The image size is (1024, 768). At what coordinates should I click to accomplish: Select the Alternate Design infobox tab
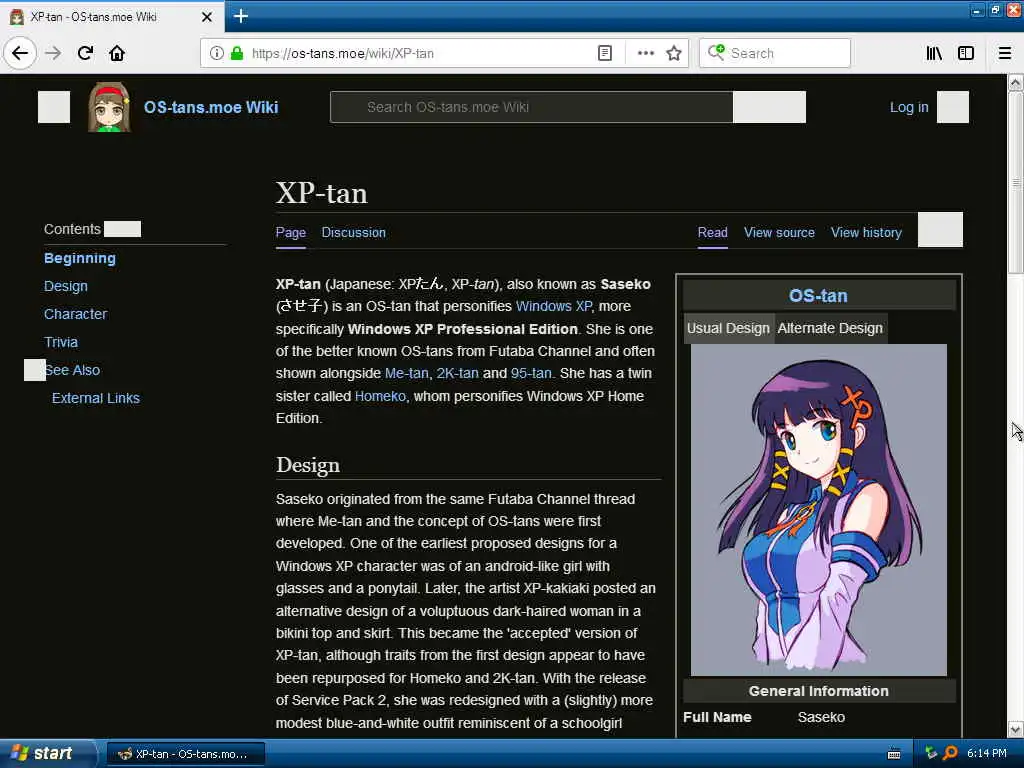(x=830, y=328)
